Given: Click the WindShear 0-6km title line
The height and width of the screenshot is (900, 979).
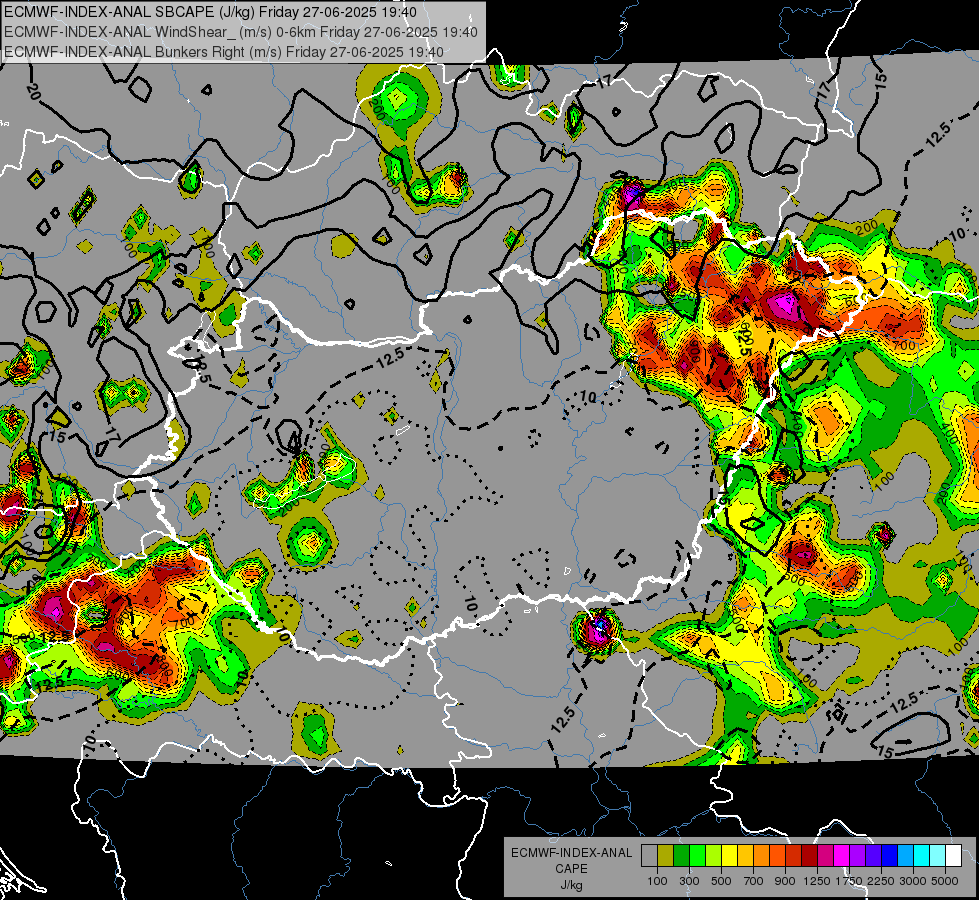Looking at the screenshot, I should [x=240, y=32].
